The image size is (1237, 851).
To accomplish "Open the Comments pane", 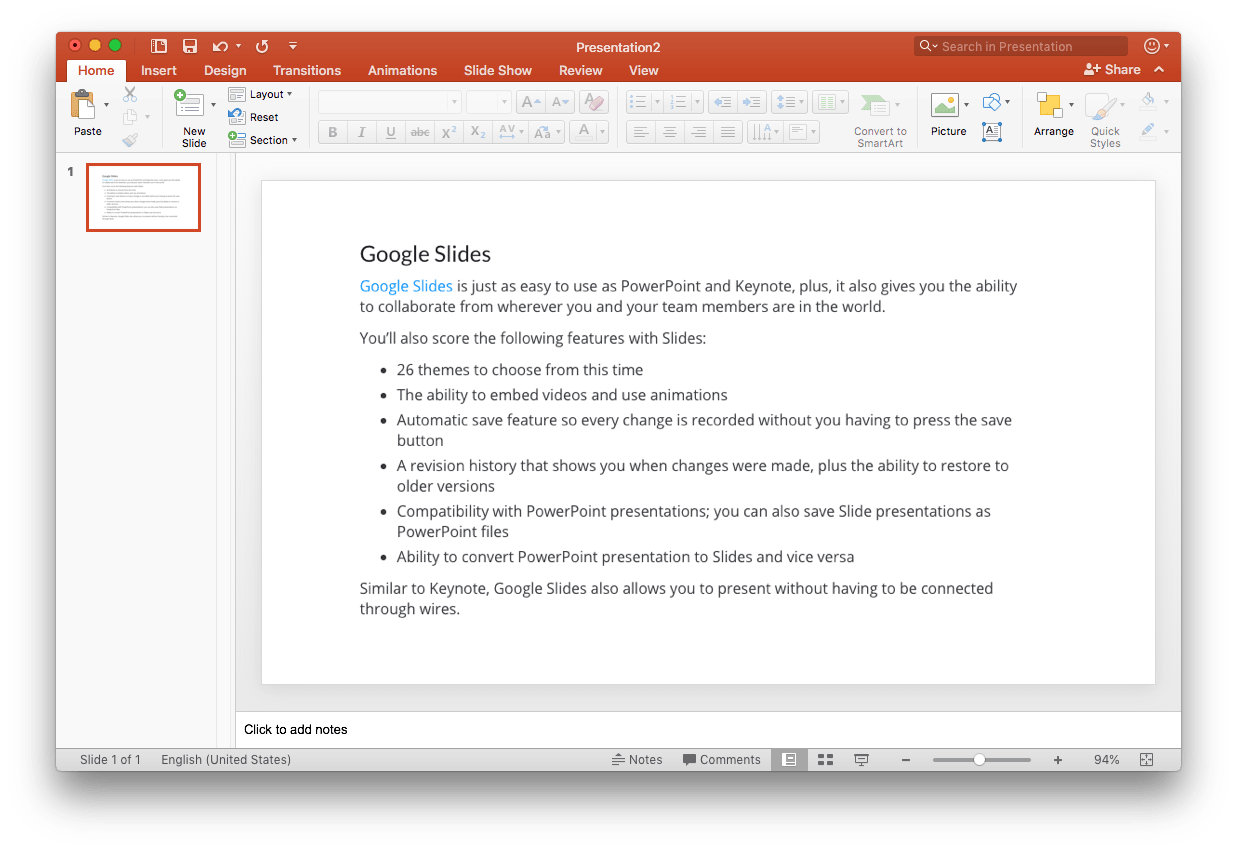I will click(721, 760).
